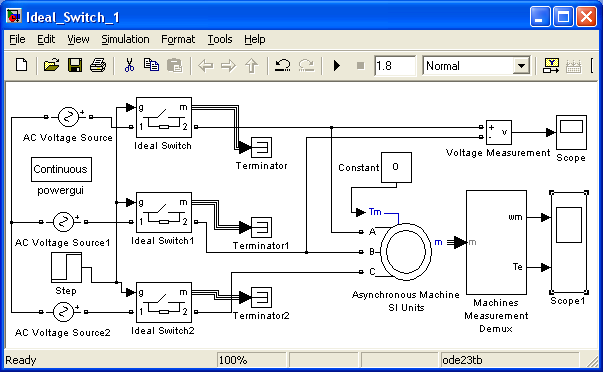Minimize the Ideal_Switch_1 window
The height and width of the screenshot is (372, 603).
point(540,17)
